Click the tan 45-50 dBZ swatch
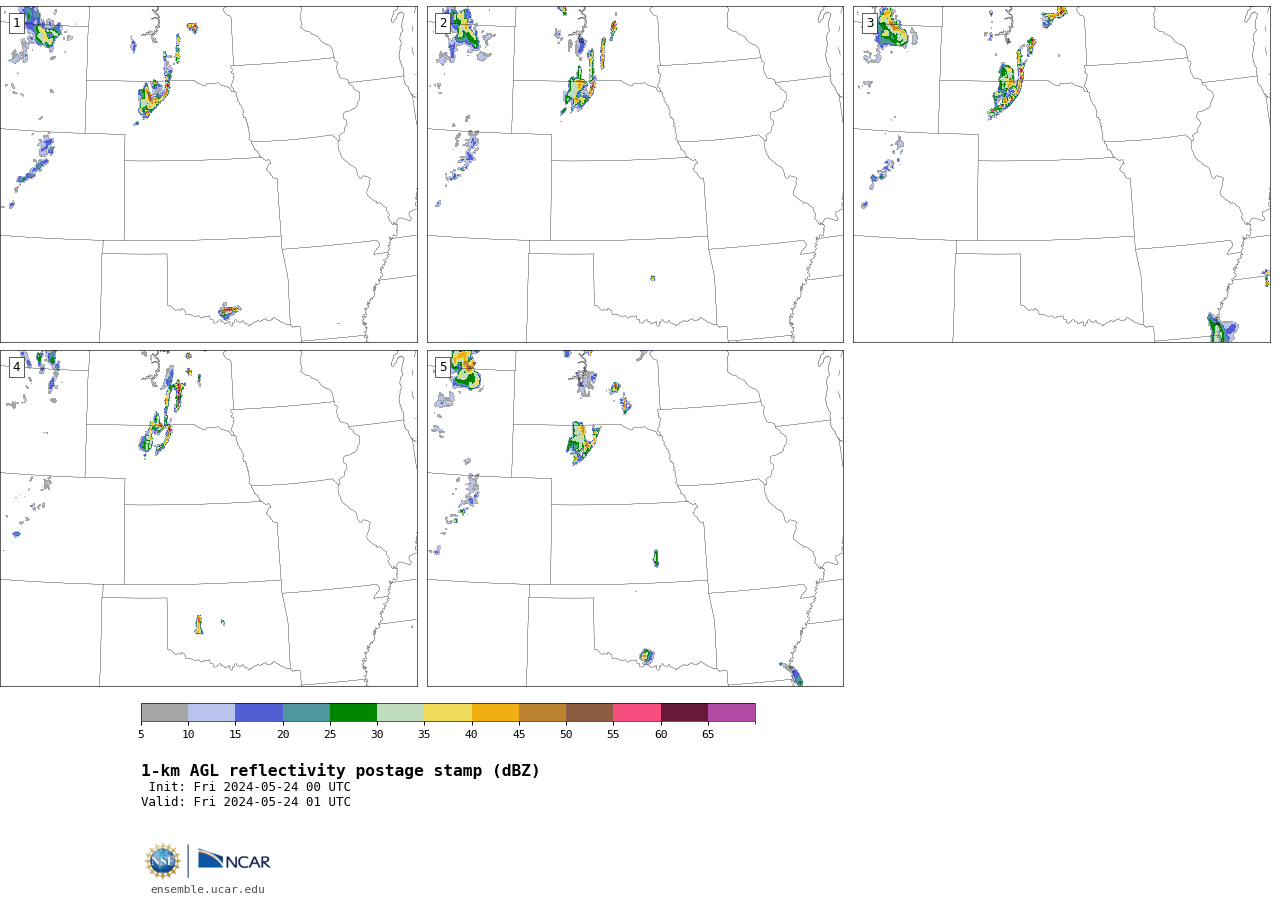Viewport: 1280px width, 901px height. pyautogui.click(x=542, y=713)
